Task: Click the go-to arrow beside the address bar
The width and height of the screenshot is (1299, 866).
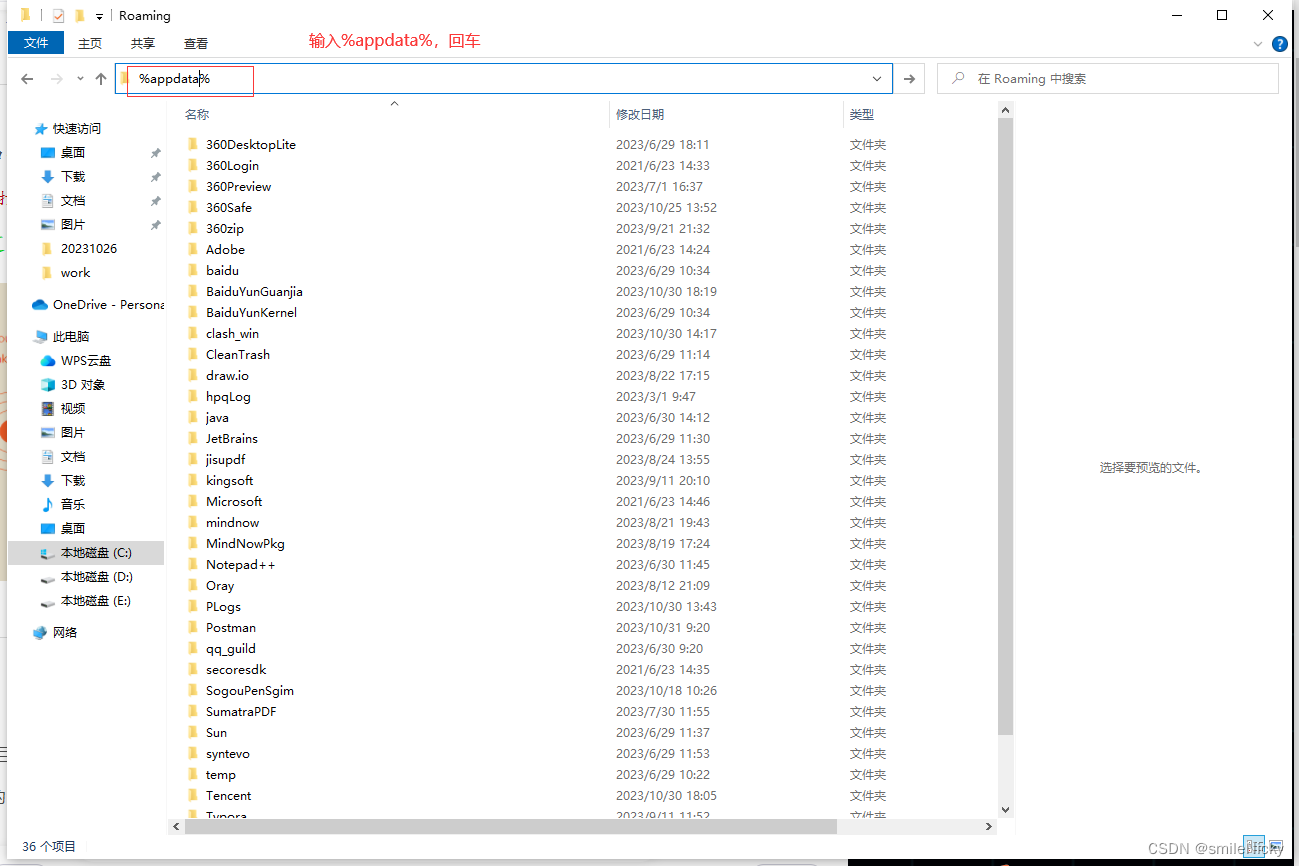Action: click(909, 79)
